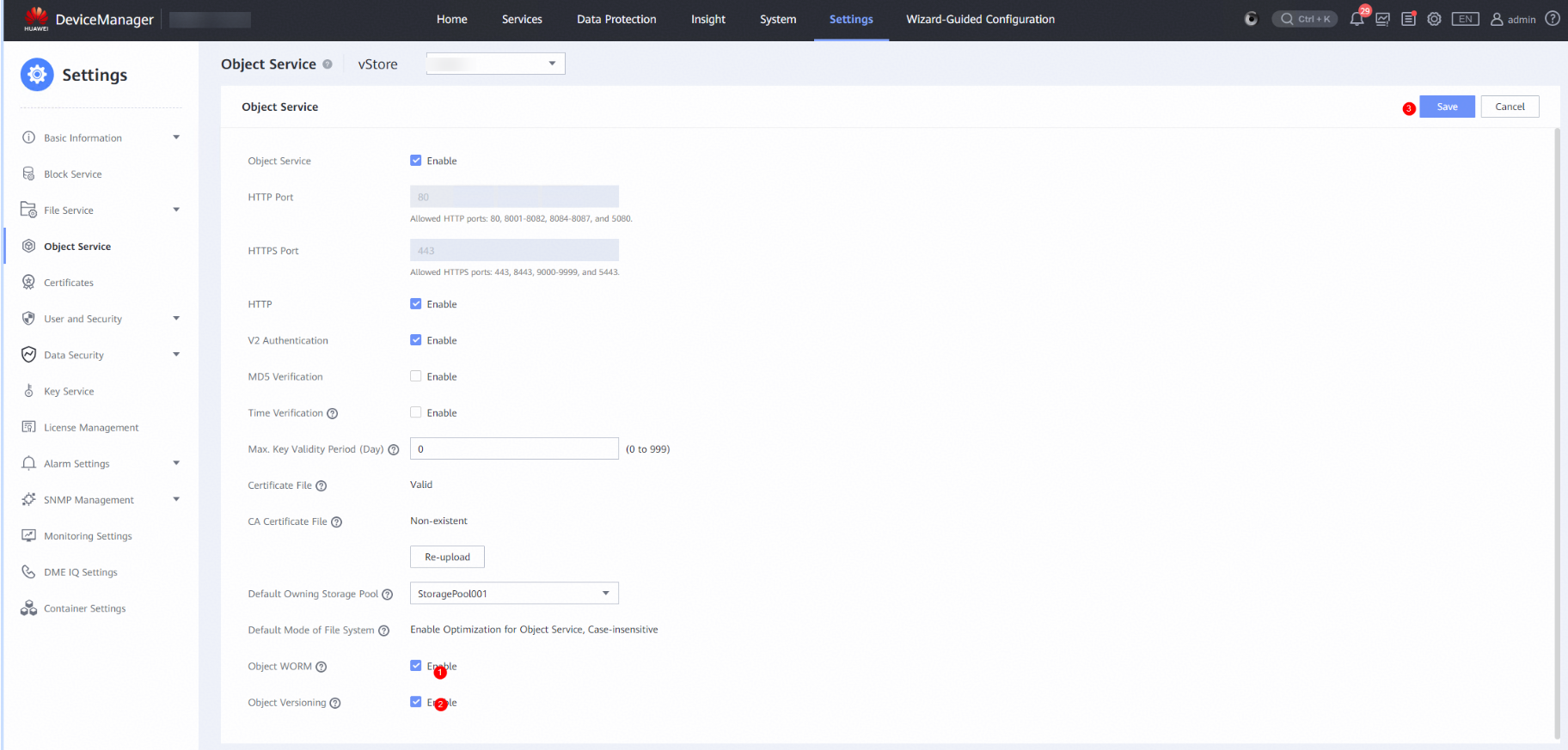Click the Alarm Settings bell icon

click(28, 463)
